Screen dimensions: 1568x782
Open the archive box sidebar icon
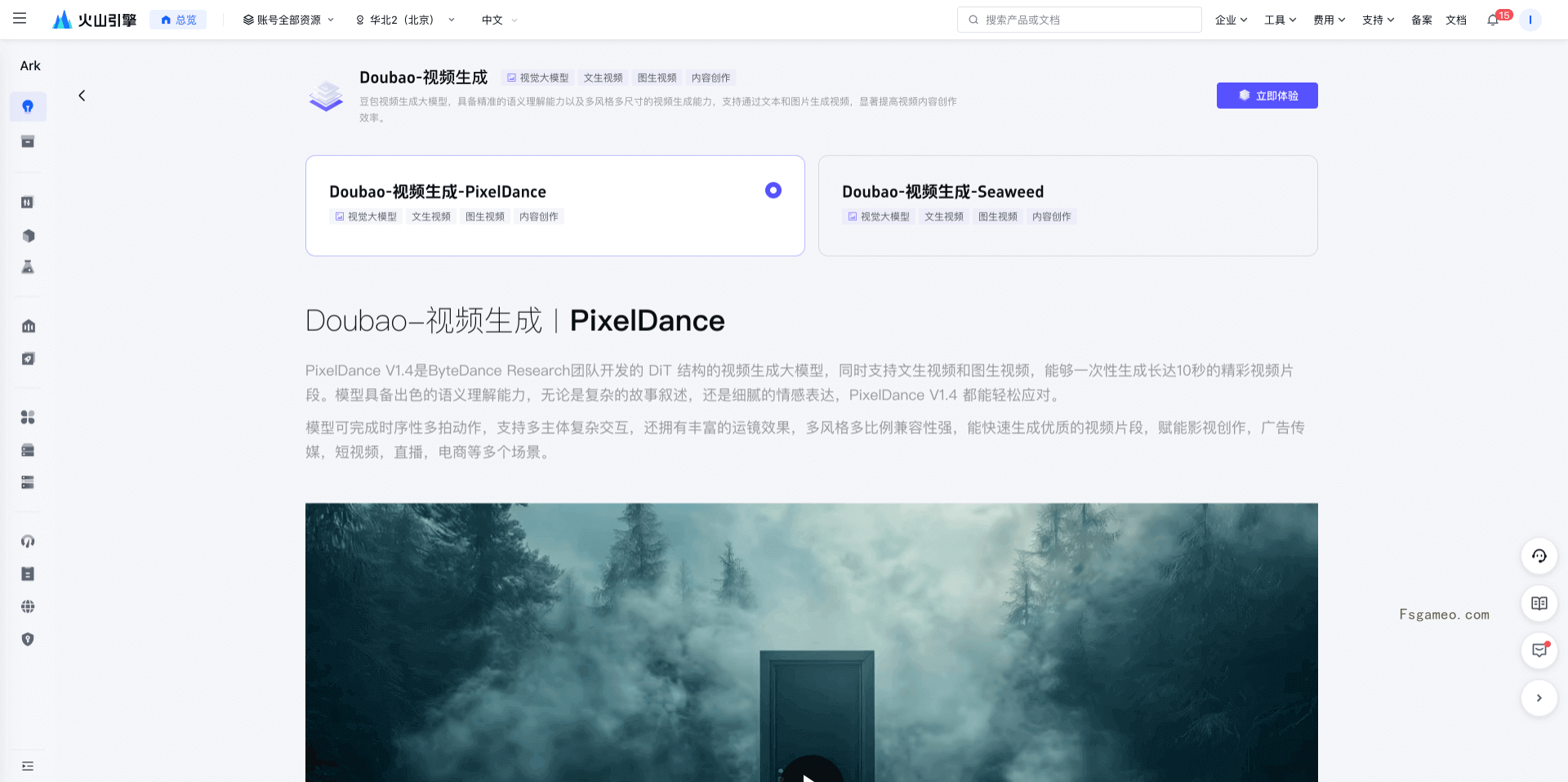(x=28, y=141)
